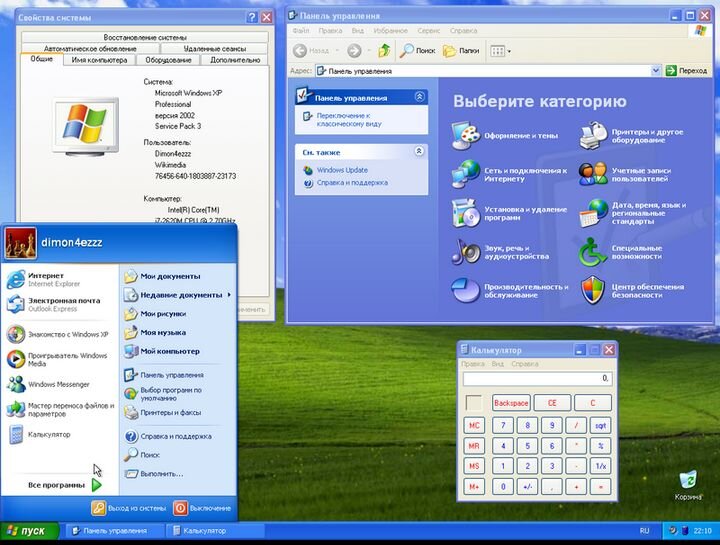
Task: Open Network and Internet Connections category icon
Action: pos(465,174)
